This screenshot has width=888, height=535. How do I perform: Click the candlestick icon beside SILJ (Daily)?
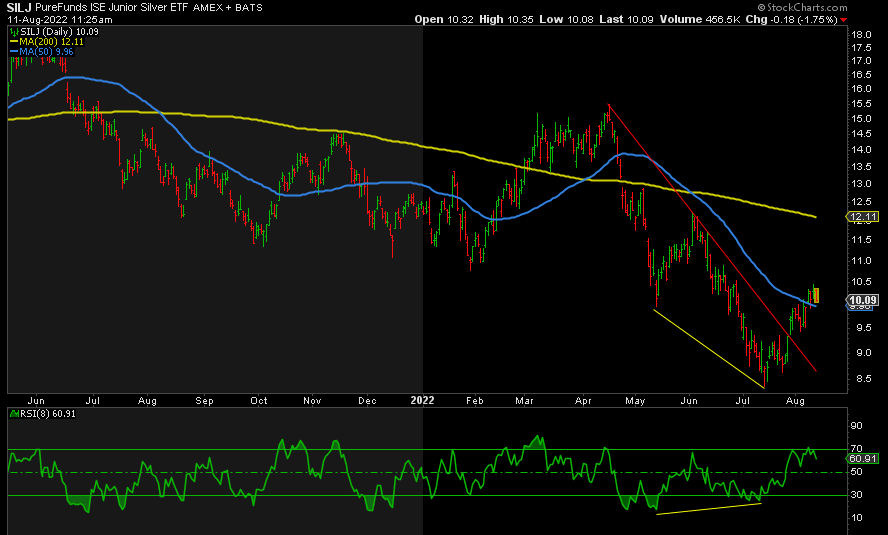[x=14, y=32]
